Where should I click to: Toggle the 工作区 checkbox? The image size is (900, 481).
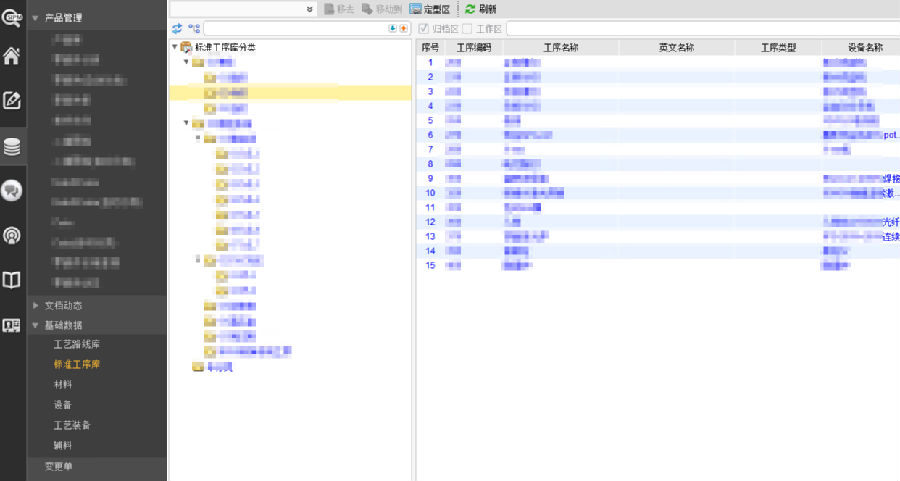pyautogui.click(x=467, y=28)
